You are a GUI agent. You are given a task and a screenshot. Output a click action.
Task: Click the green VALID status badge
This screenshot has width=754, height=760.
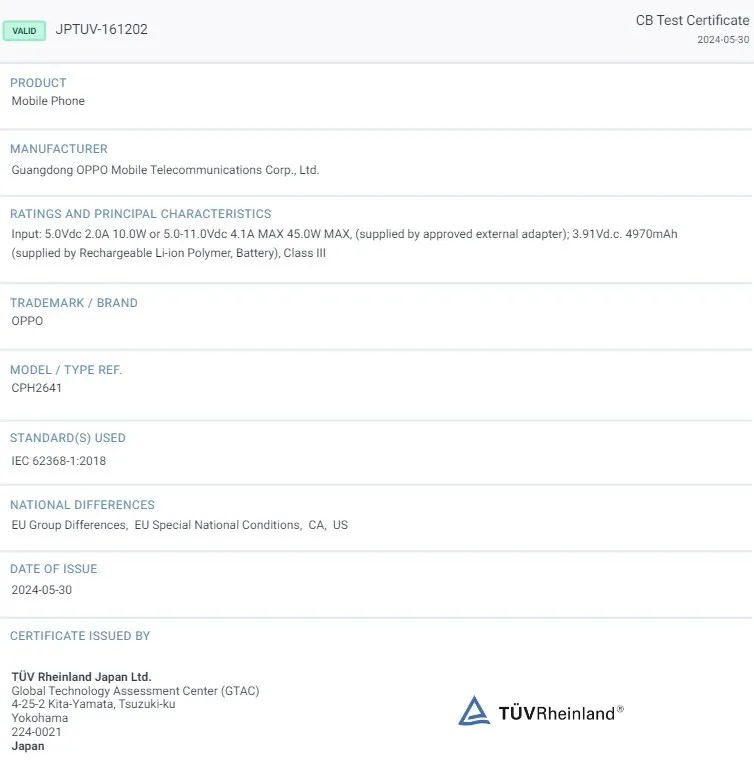24,31
